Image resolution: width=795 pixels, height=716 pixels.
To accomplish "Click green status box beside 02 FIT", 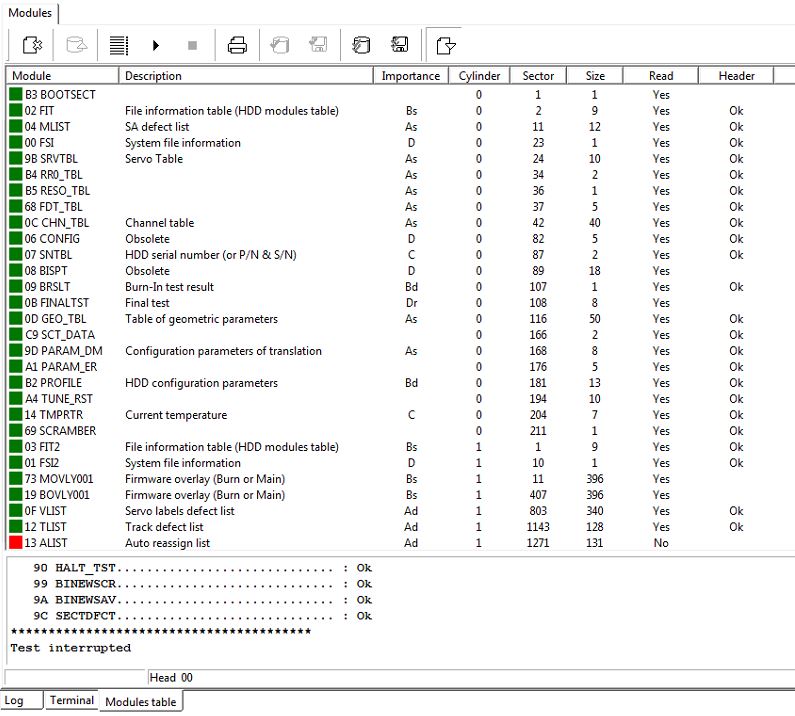I will (15, 111).
